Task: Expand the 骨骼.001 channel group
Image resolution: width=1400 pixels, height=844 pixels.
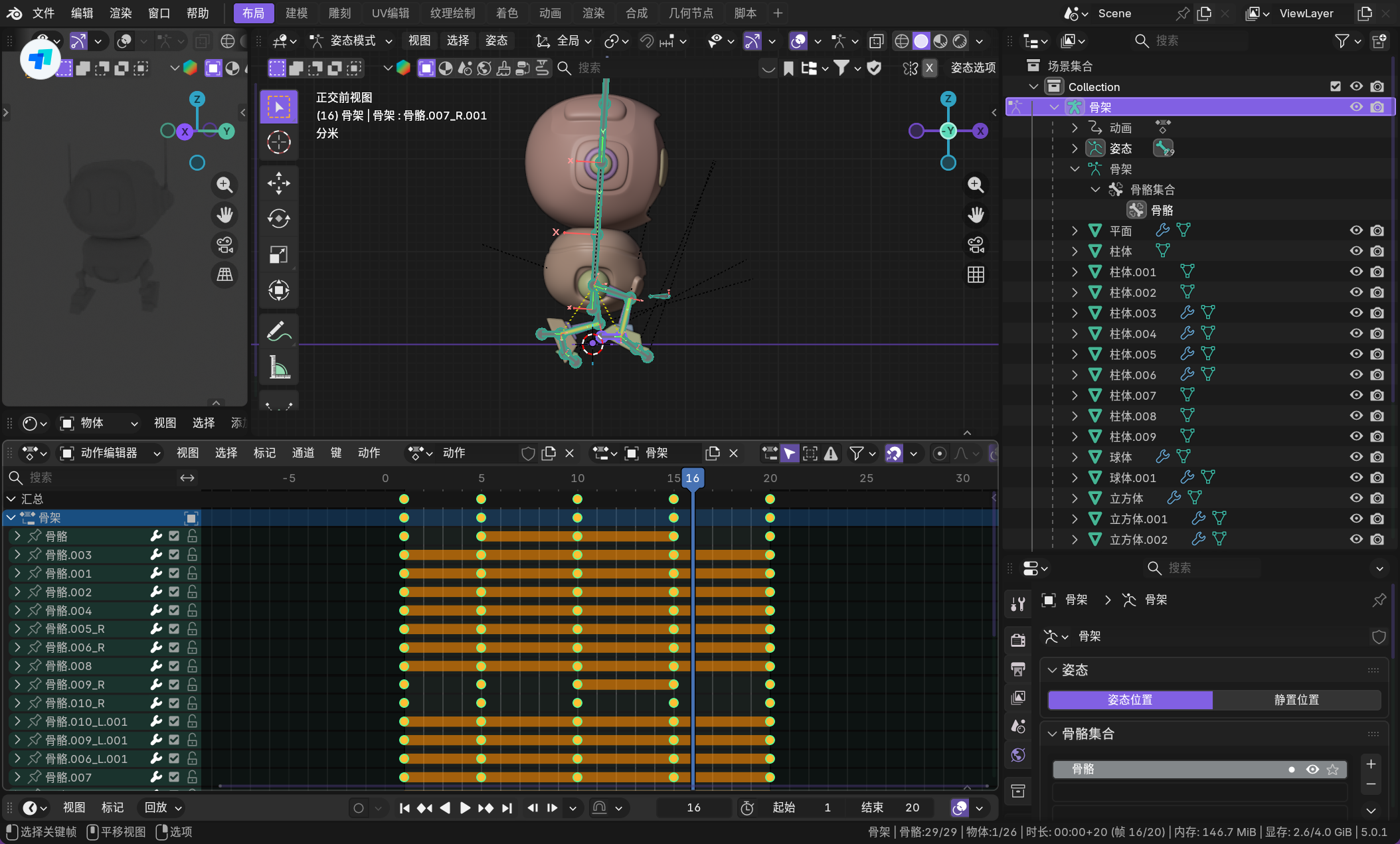Action: coord(17,573)
